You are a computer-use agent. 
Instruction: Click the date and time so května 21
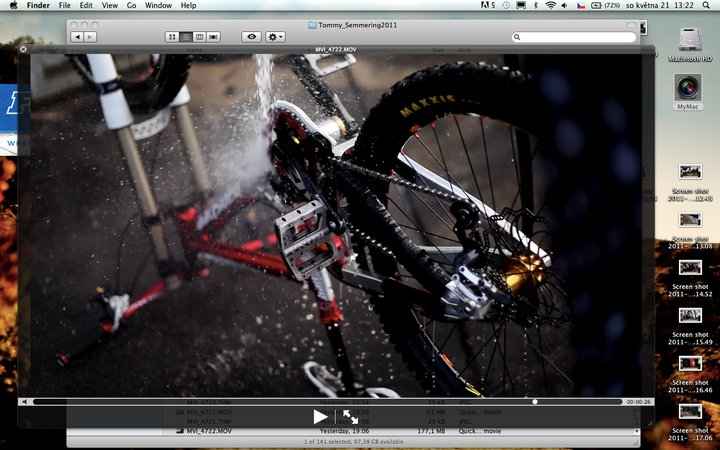point(658,6)
